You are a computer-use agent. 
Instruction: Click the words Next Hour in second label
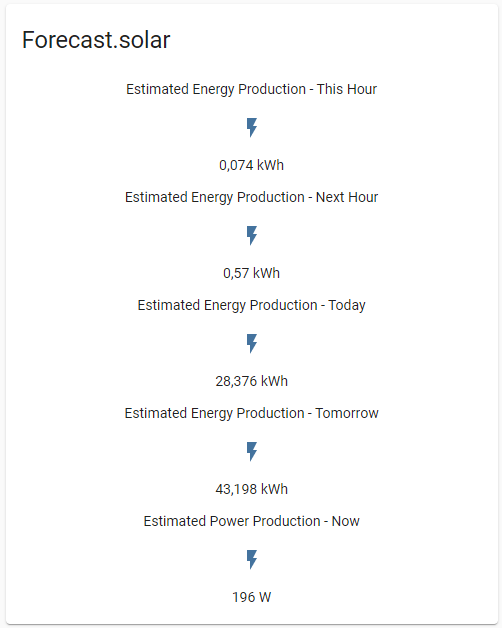point(347,197)
